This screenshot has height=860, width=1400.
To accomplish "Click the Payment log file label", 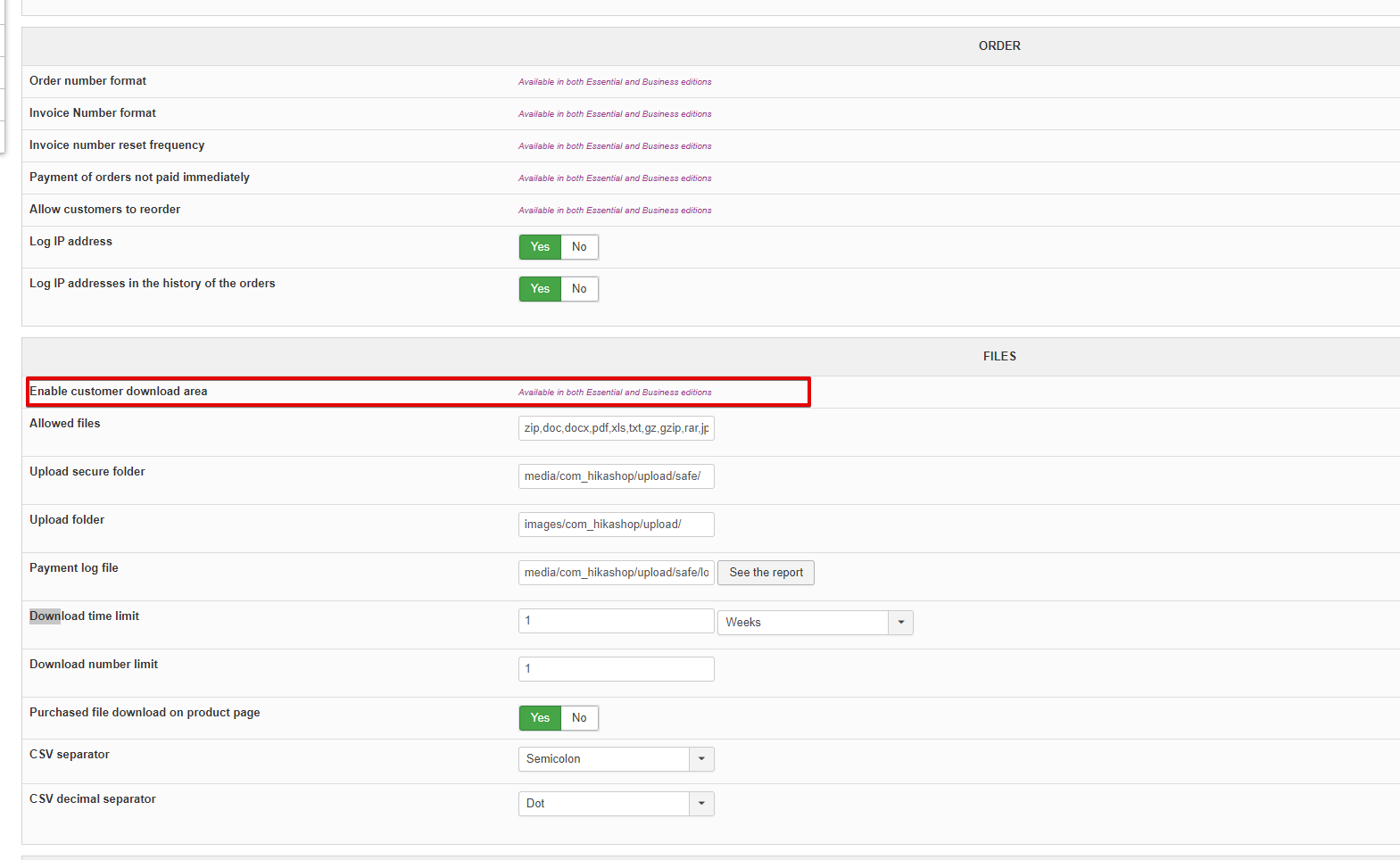I will [74, 567].
